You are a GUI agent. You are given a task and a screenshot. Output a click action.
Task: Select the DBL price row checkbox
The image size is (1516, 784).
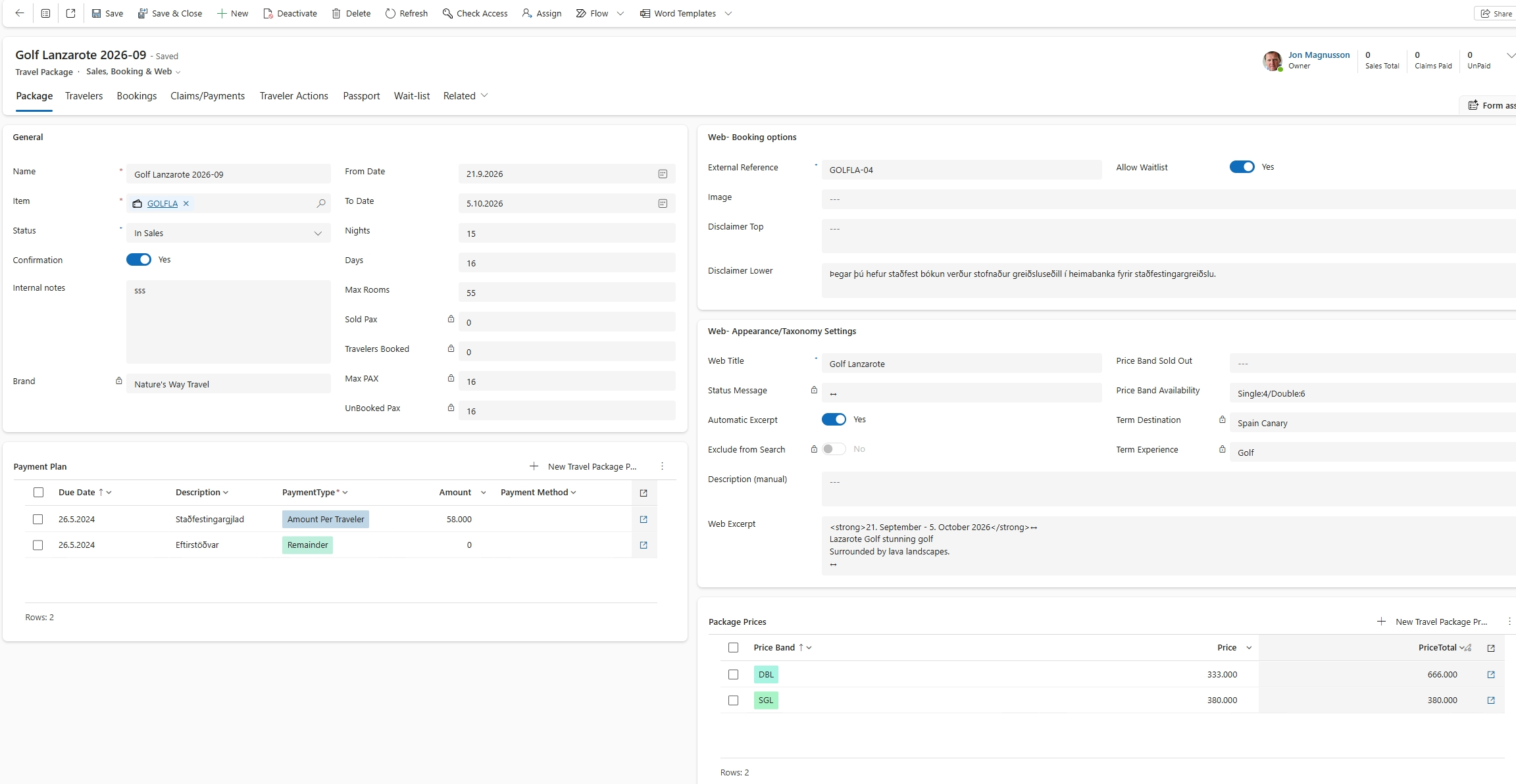pyautogui.click(x=733, y=675)
